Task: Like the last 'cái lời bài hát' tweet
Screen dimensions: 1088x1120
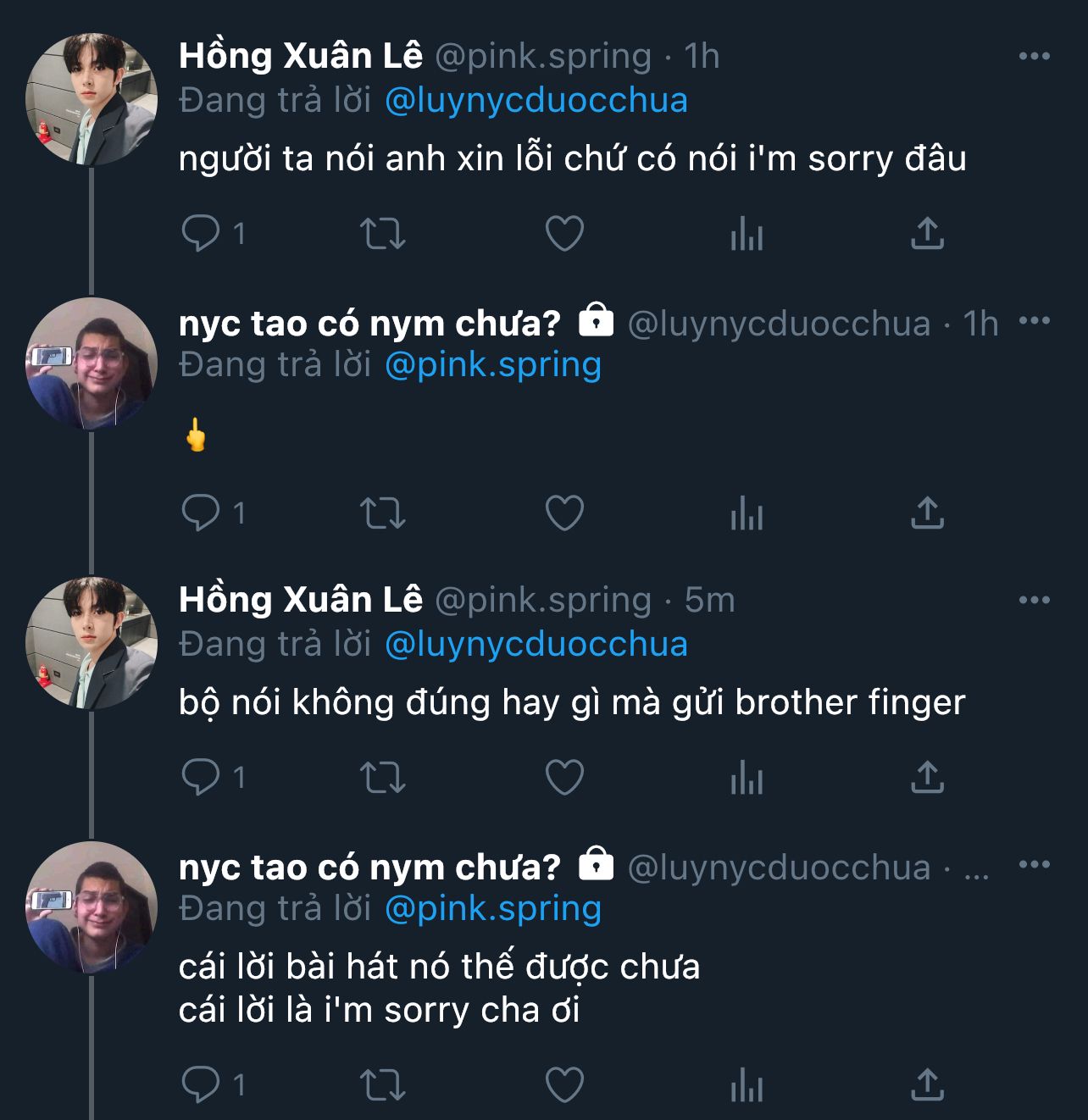Action: click(x=564, y=1084)
